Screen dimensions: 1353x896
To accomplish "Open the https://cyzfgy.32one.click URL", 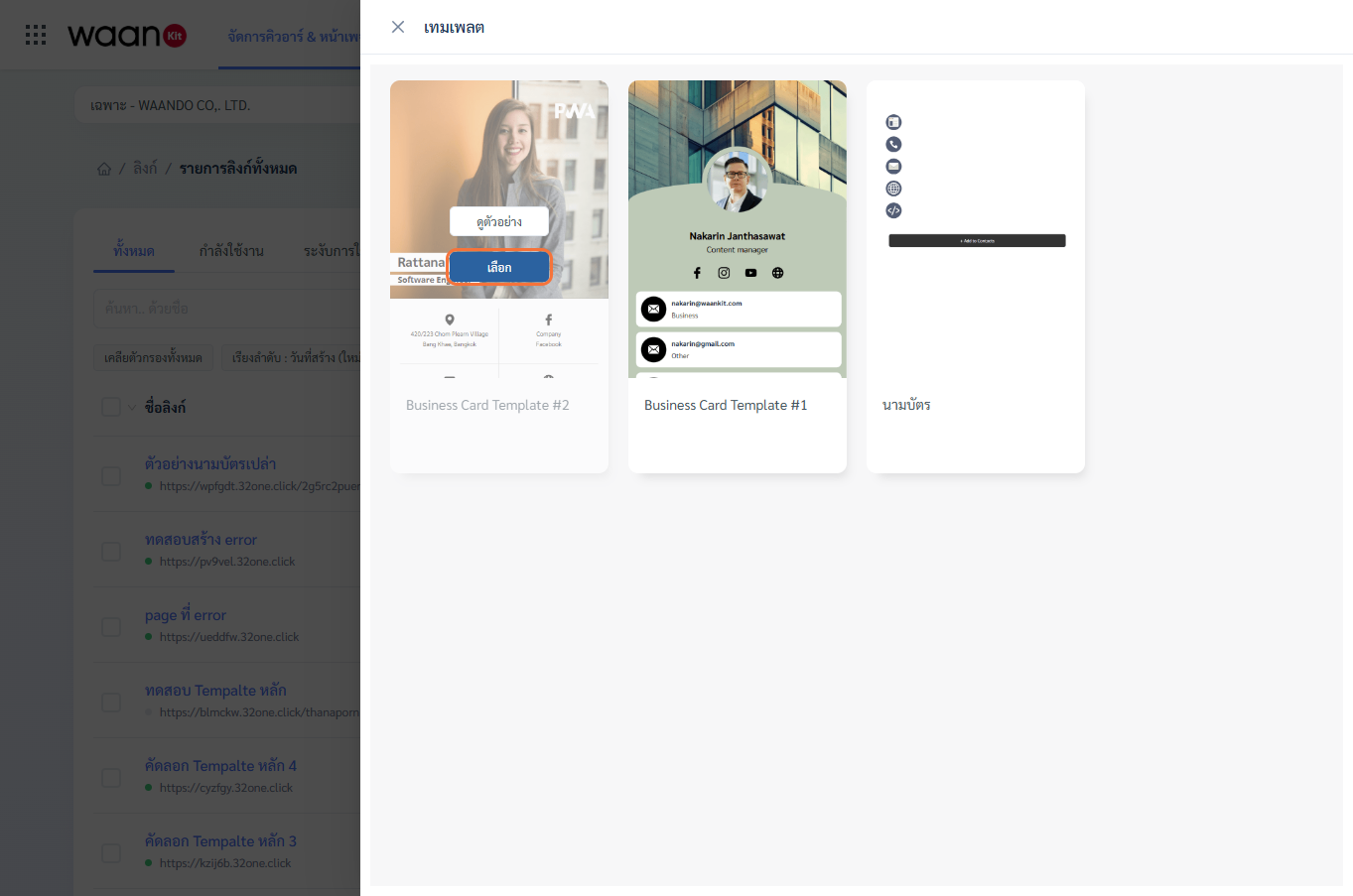I will [x=226, y=788].
